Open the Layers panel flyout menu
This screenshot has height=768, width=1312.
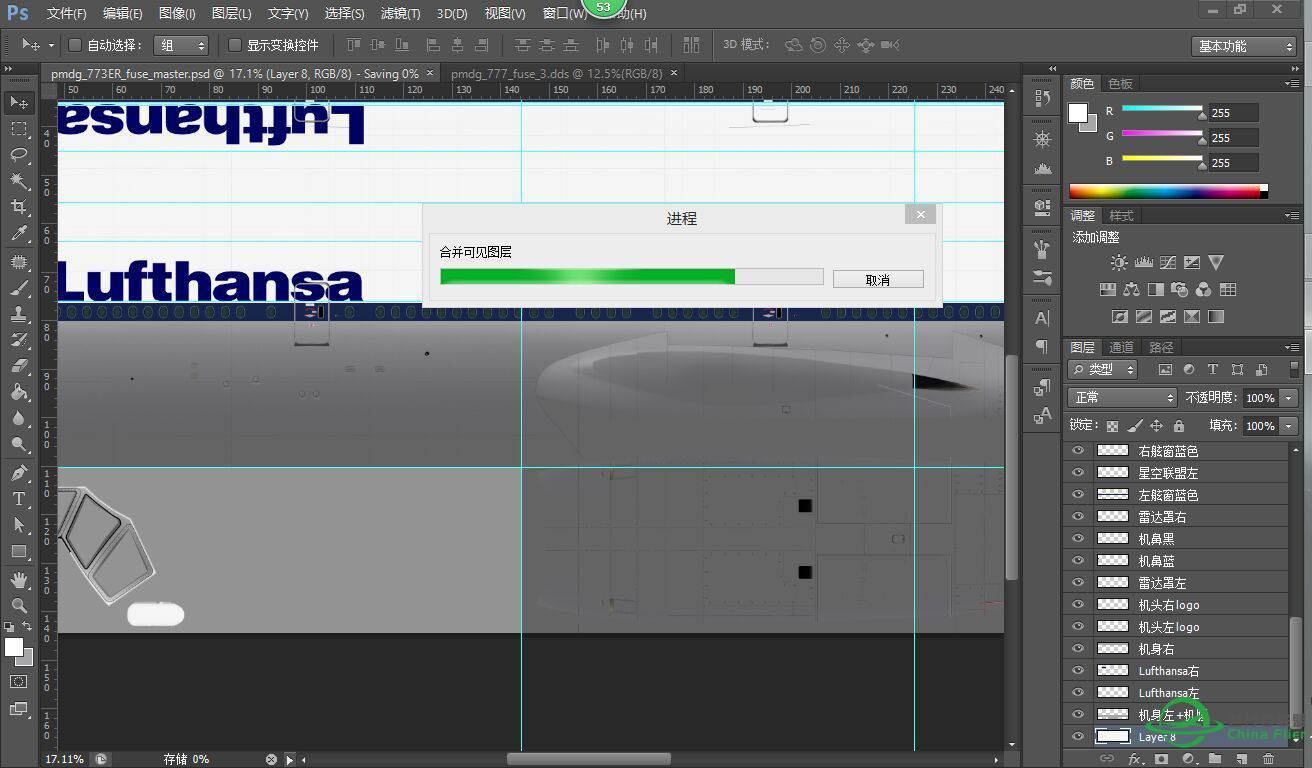(1291, 347)
